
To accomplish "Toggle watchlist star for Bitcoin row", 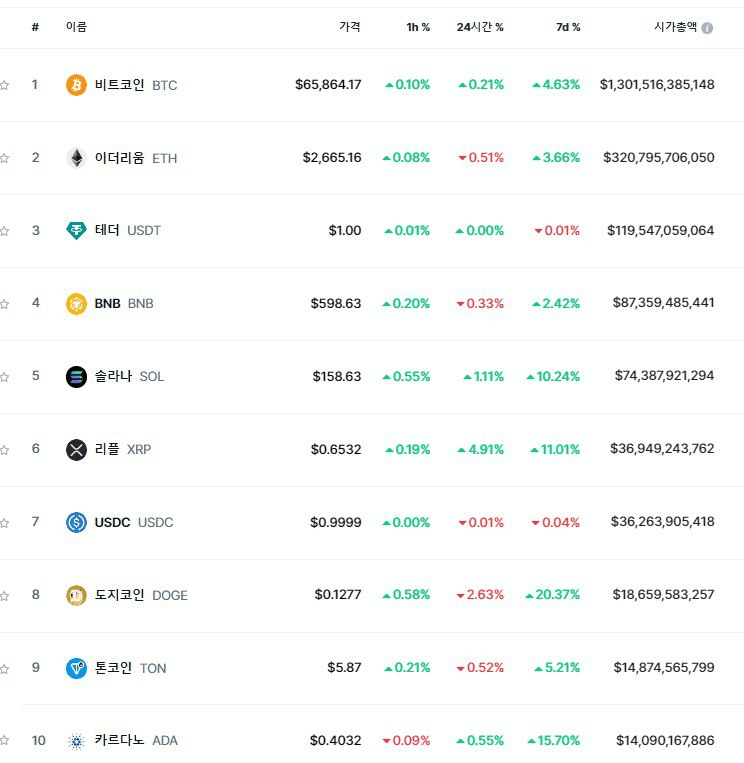I will (4, 86).
